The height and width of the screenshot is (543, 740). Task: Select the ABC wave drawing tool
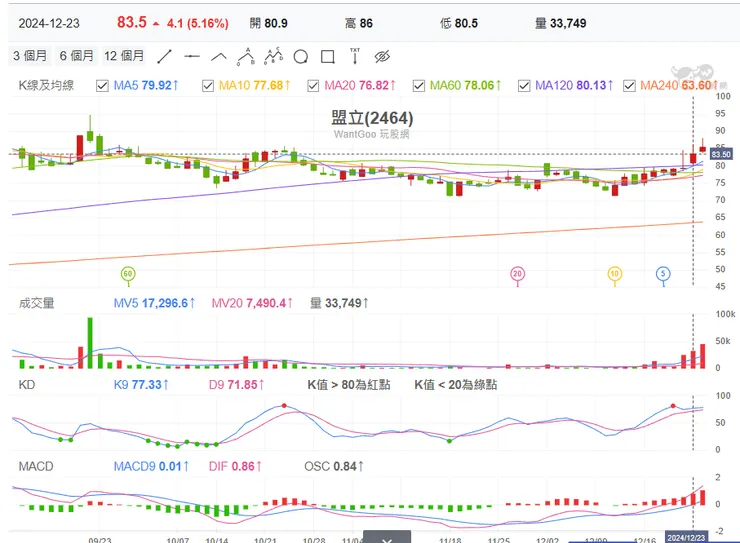tap(273, 56)
